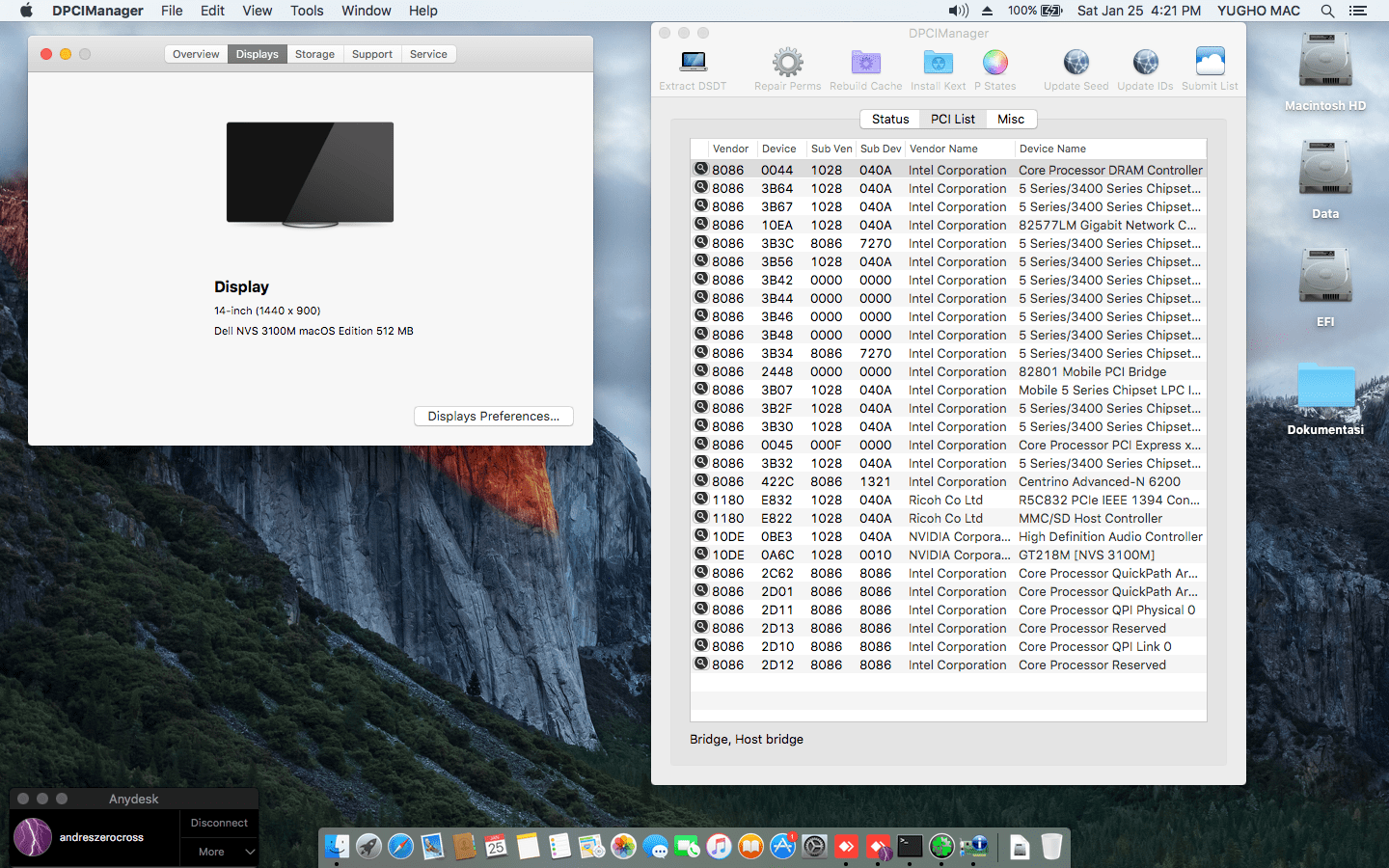Launch Safari from the Dock

[x=400, y=846]
